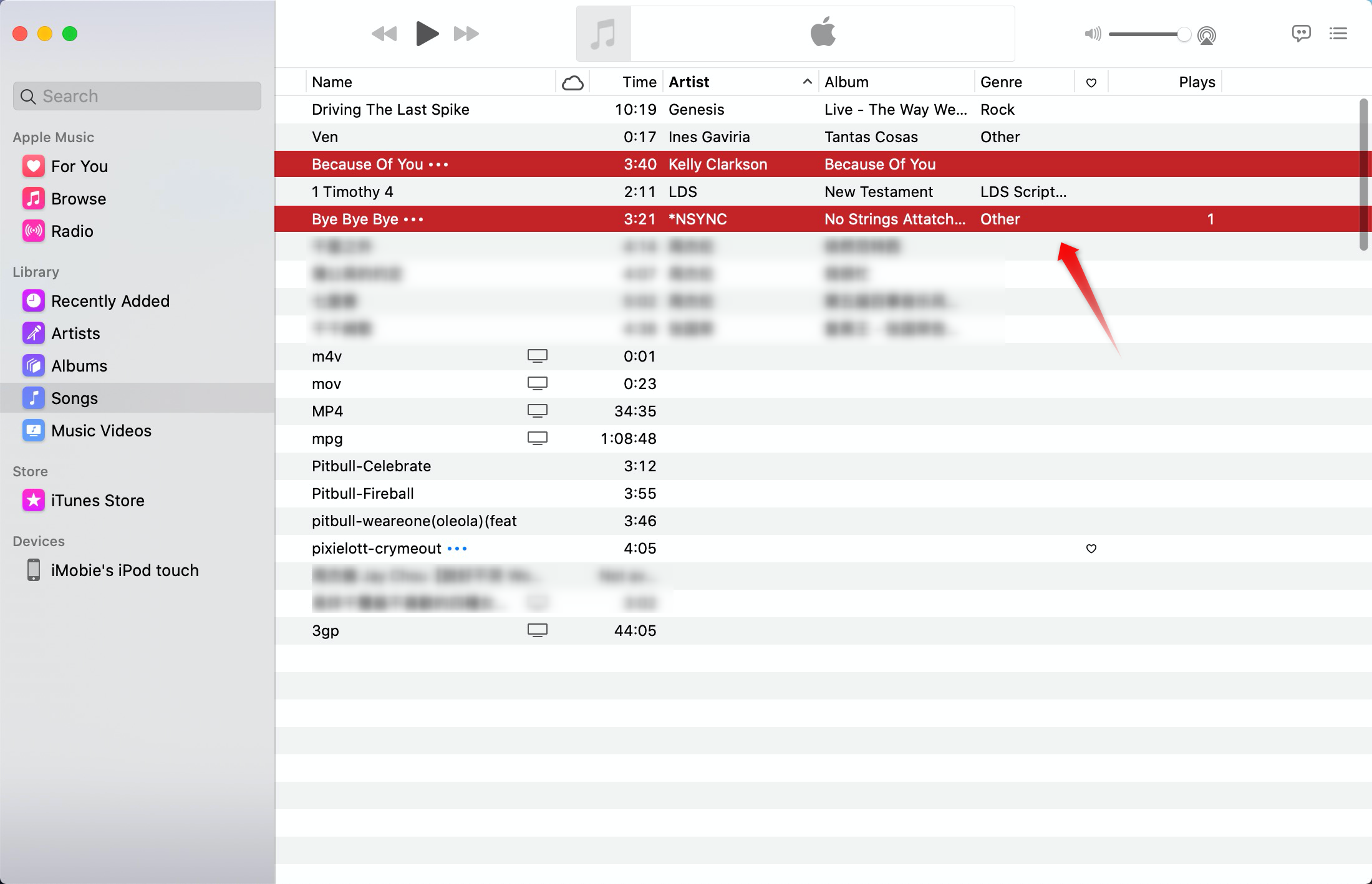Click the play count 1 for Bye Bye Bye
Screen dimensions: 1372x884
tap(1210, 219)
